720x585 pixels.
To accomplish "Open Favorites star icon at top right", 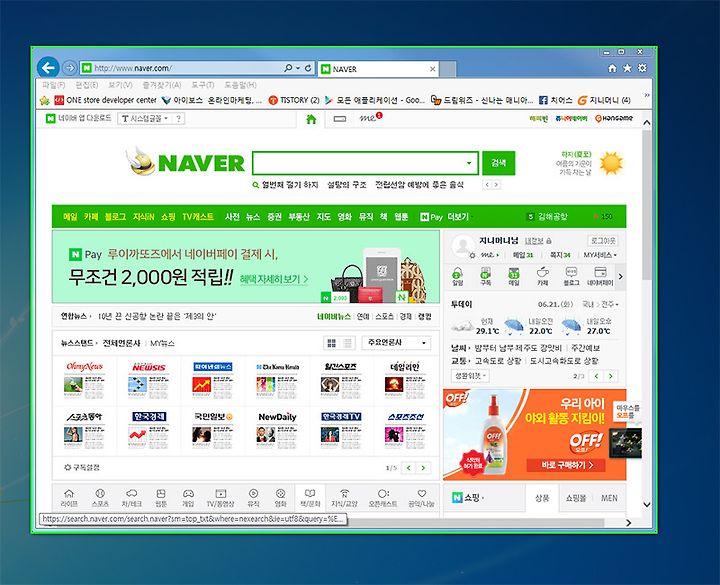I will click(x=627, y=68).
